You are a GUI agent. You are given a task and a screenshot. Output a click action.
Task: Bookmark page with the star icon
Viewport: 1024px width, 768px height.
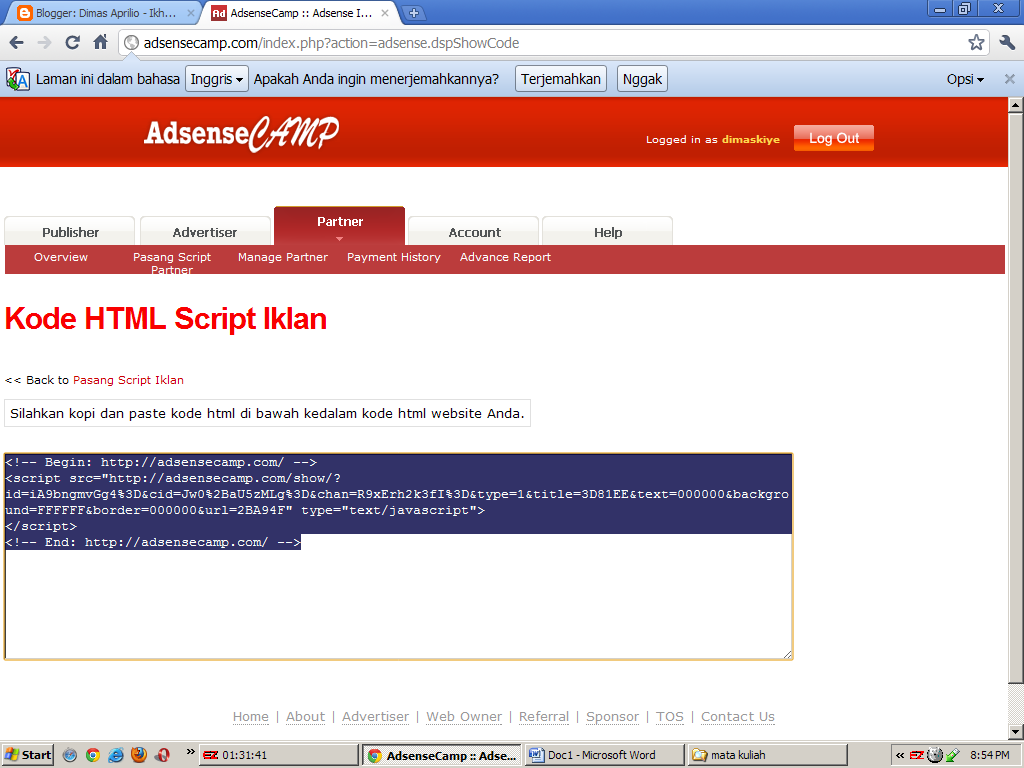click(976, 43)
